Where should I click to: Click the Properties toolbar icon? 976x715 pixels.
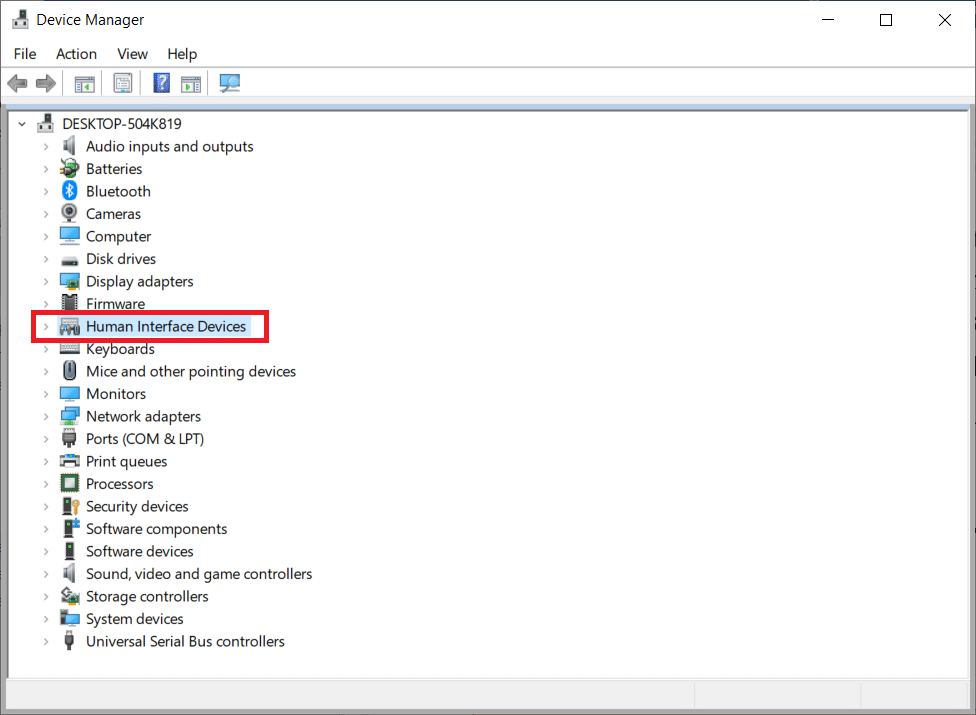click(123, 84)
